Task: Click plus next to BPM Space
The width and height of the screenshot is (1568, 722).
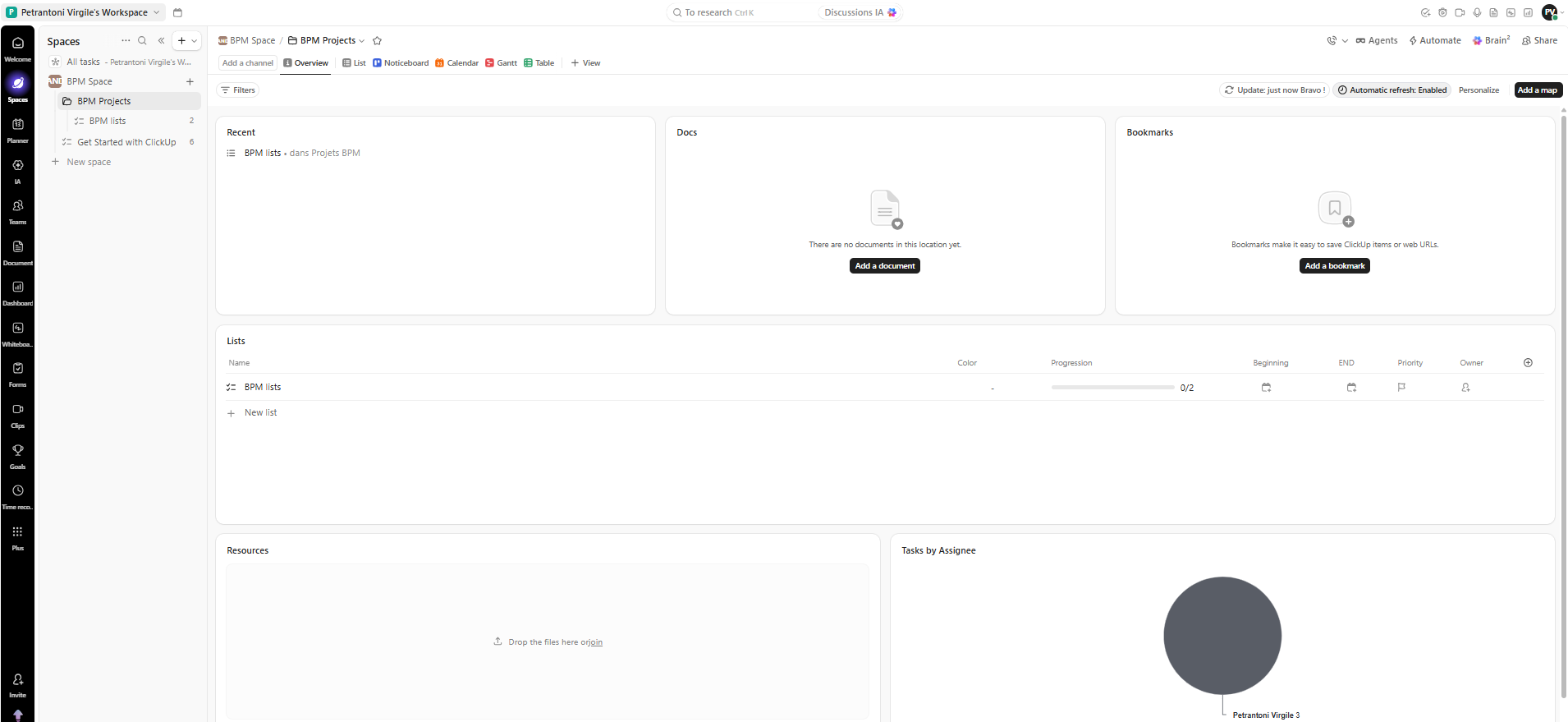Action: coord(190,81)
